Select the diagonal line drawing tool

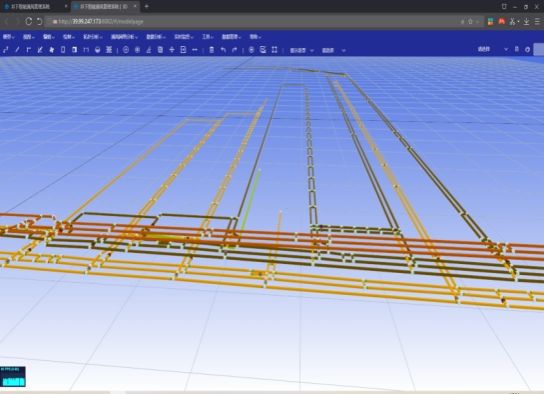coord(17,50)
